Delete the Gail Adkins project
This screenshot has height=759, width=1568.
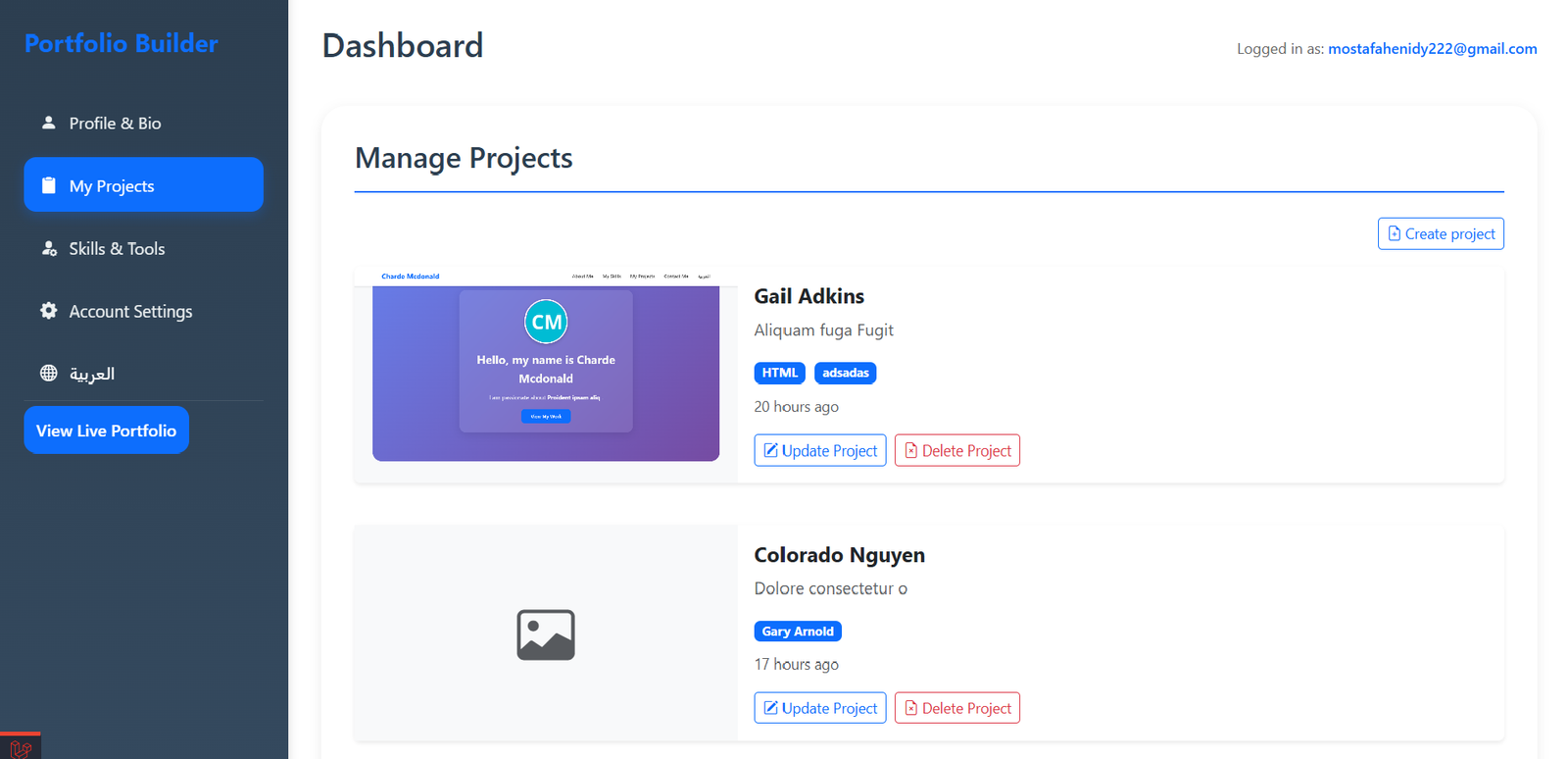(956, 450)
